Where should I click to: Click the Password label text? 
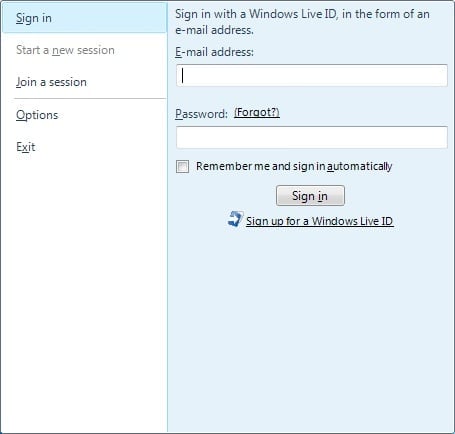pyautogui.click(x=201, y=114)
